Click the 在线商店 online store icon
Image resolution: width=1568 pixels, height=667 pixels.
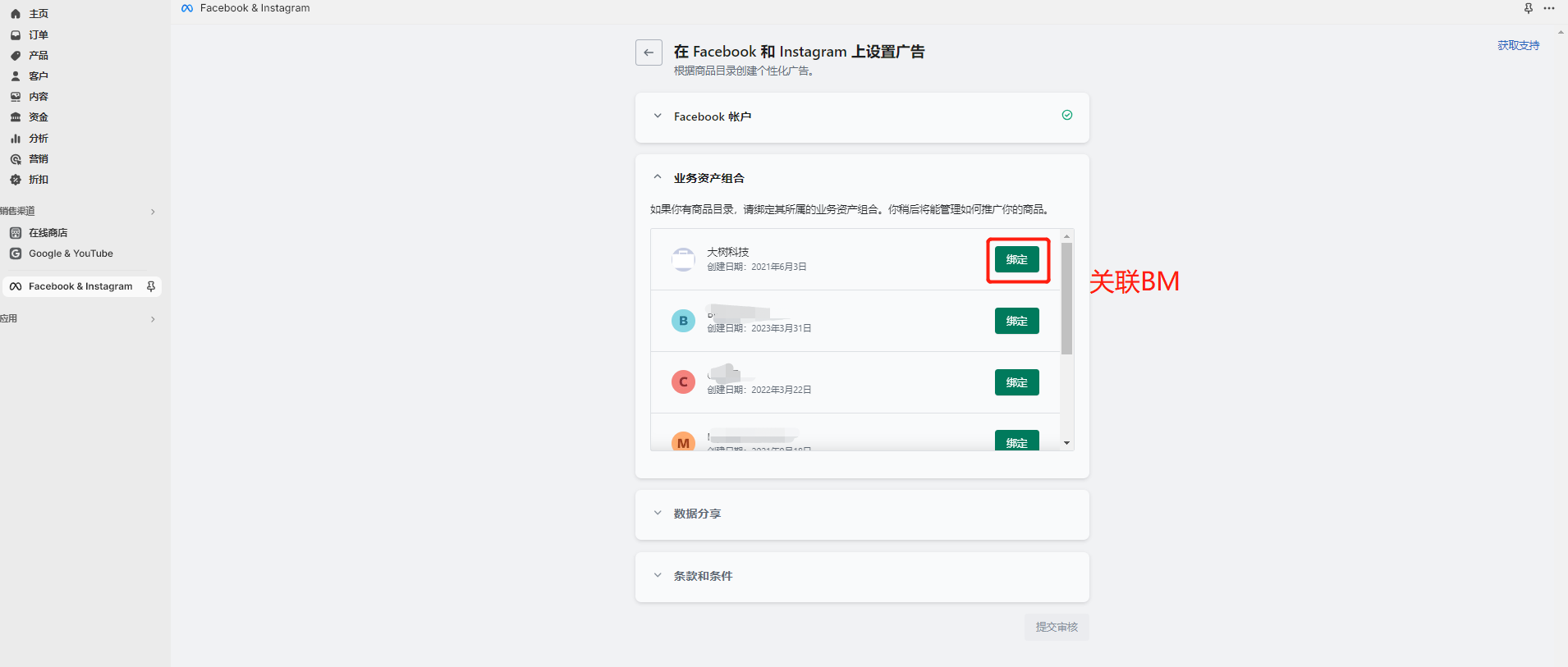16,233
